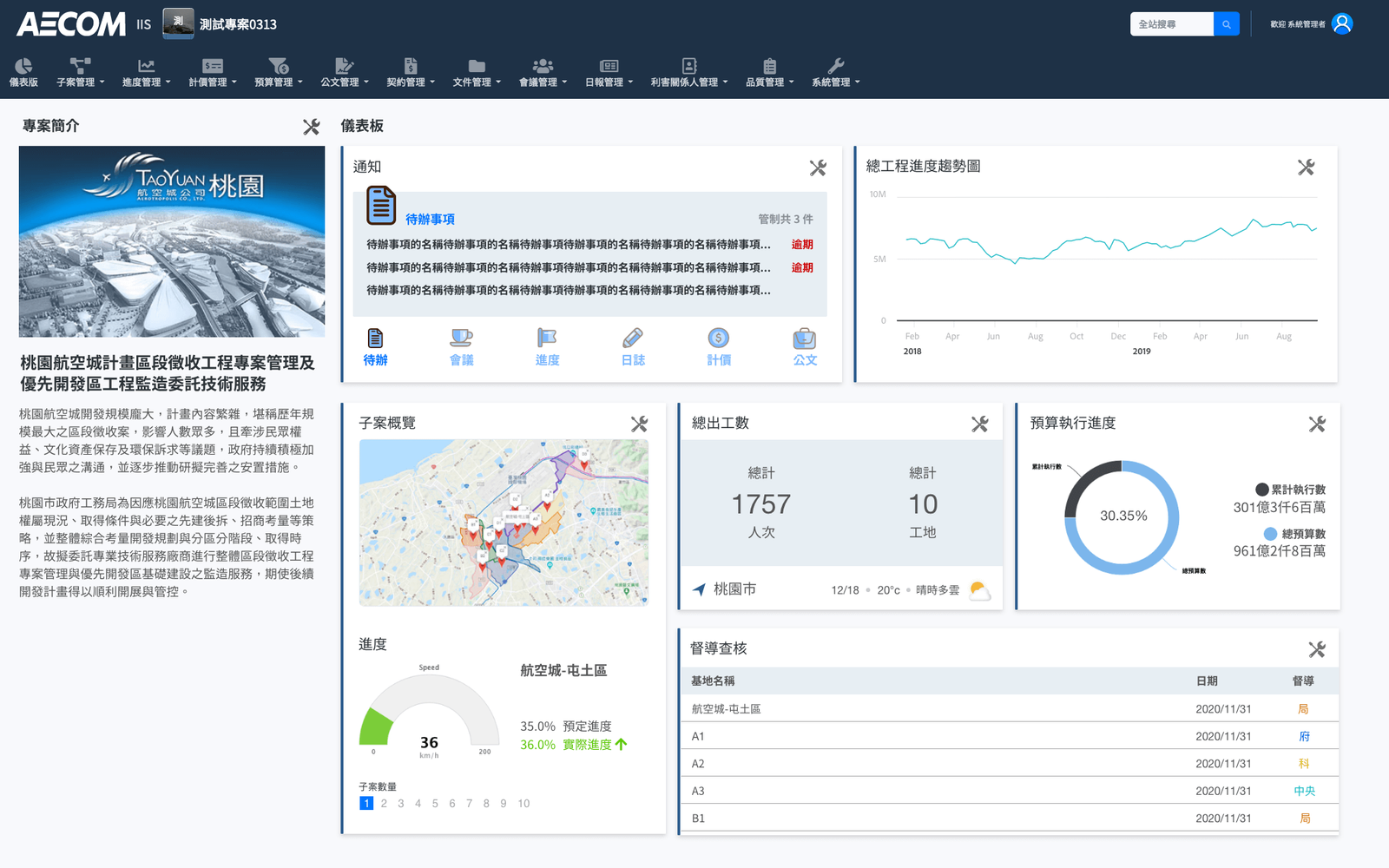Expand the 子案管理 dropdown menu
The width and height of the screenshot is (1389, 868).
80,73
